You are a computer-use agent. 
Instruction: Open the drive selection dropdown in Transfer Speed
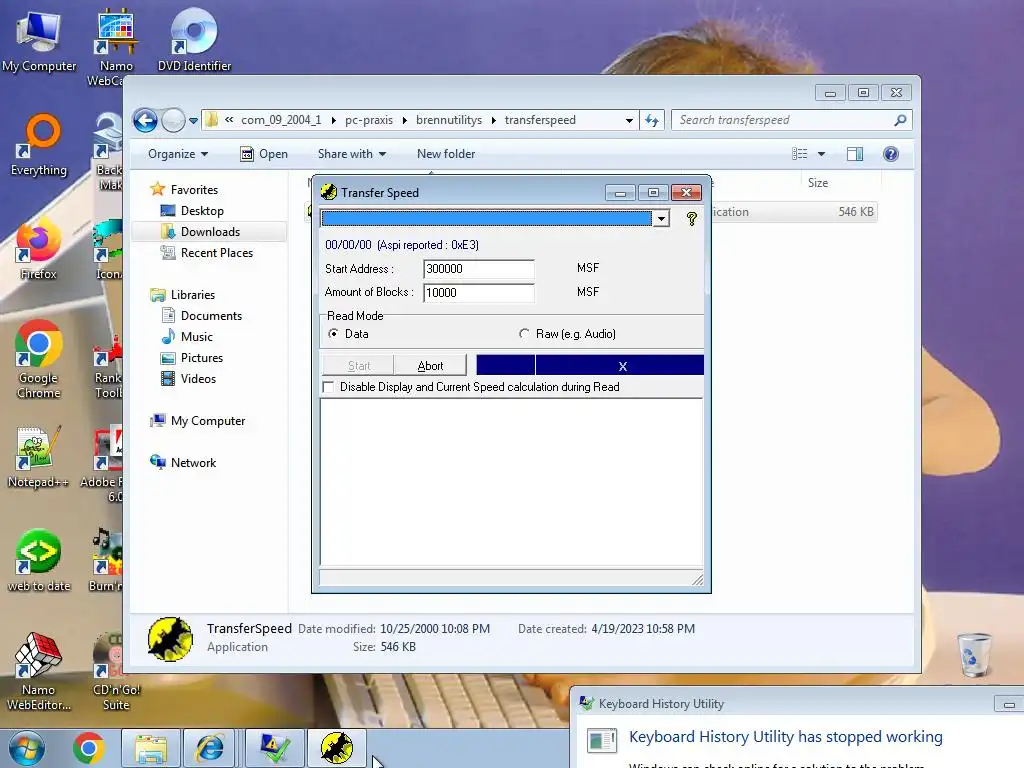point(661,219)
